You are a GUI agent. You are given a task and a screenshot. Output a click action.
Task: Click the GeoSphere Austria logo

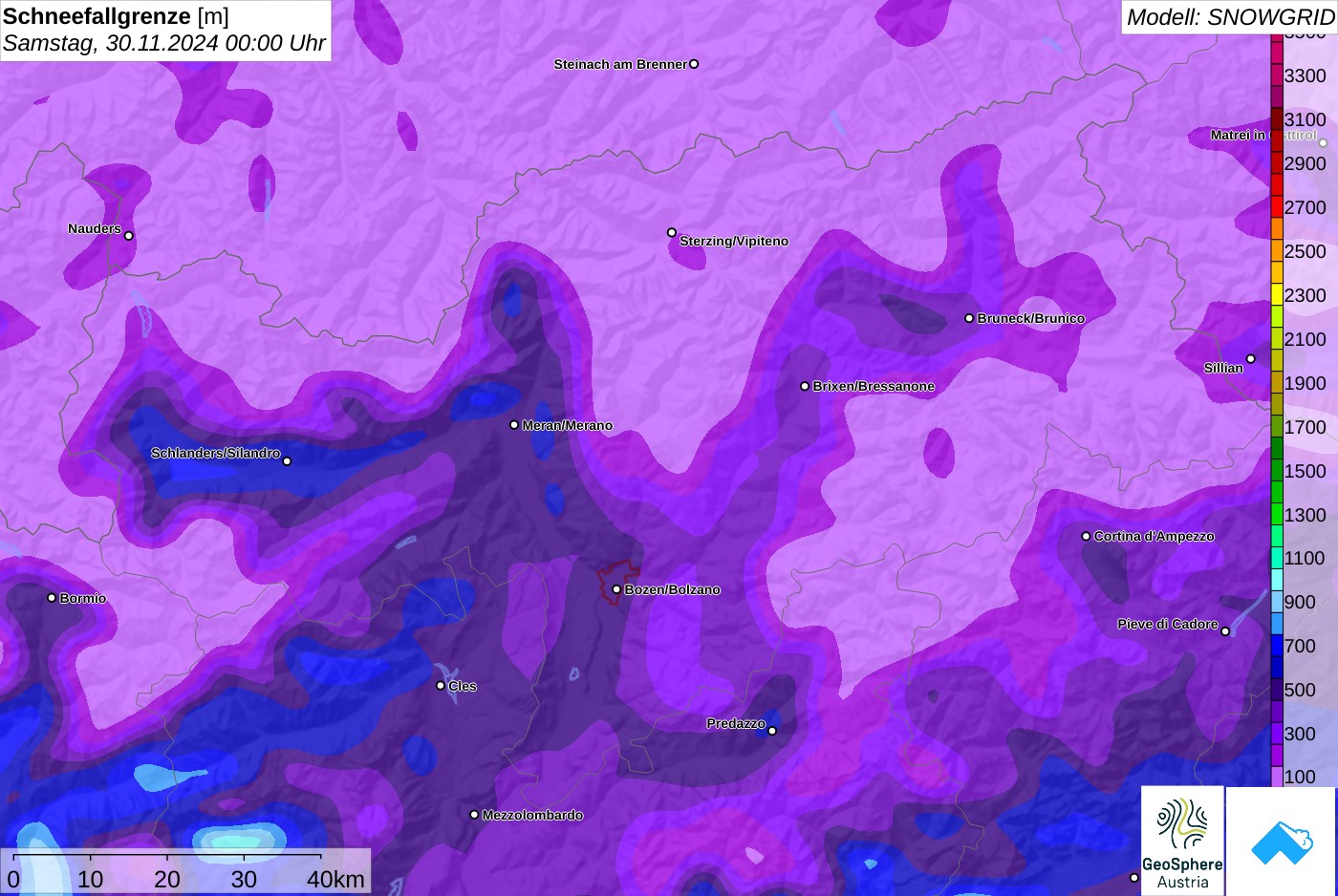click(x=1182, y=841)
